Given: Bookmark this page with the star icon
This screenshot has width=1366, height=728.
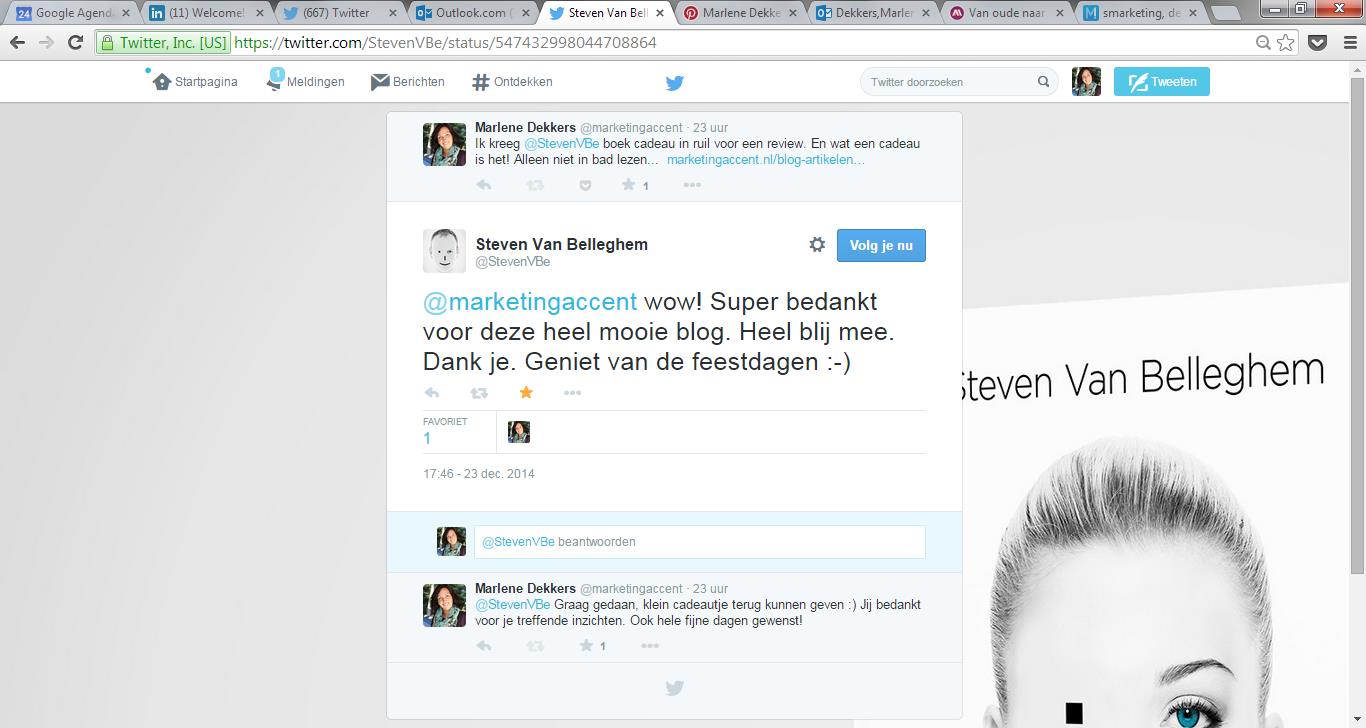Looking at the screenshot, I should pos(1286,43).
